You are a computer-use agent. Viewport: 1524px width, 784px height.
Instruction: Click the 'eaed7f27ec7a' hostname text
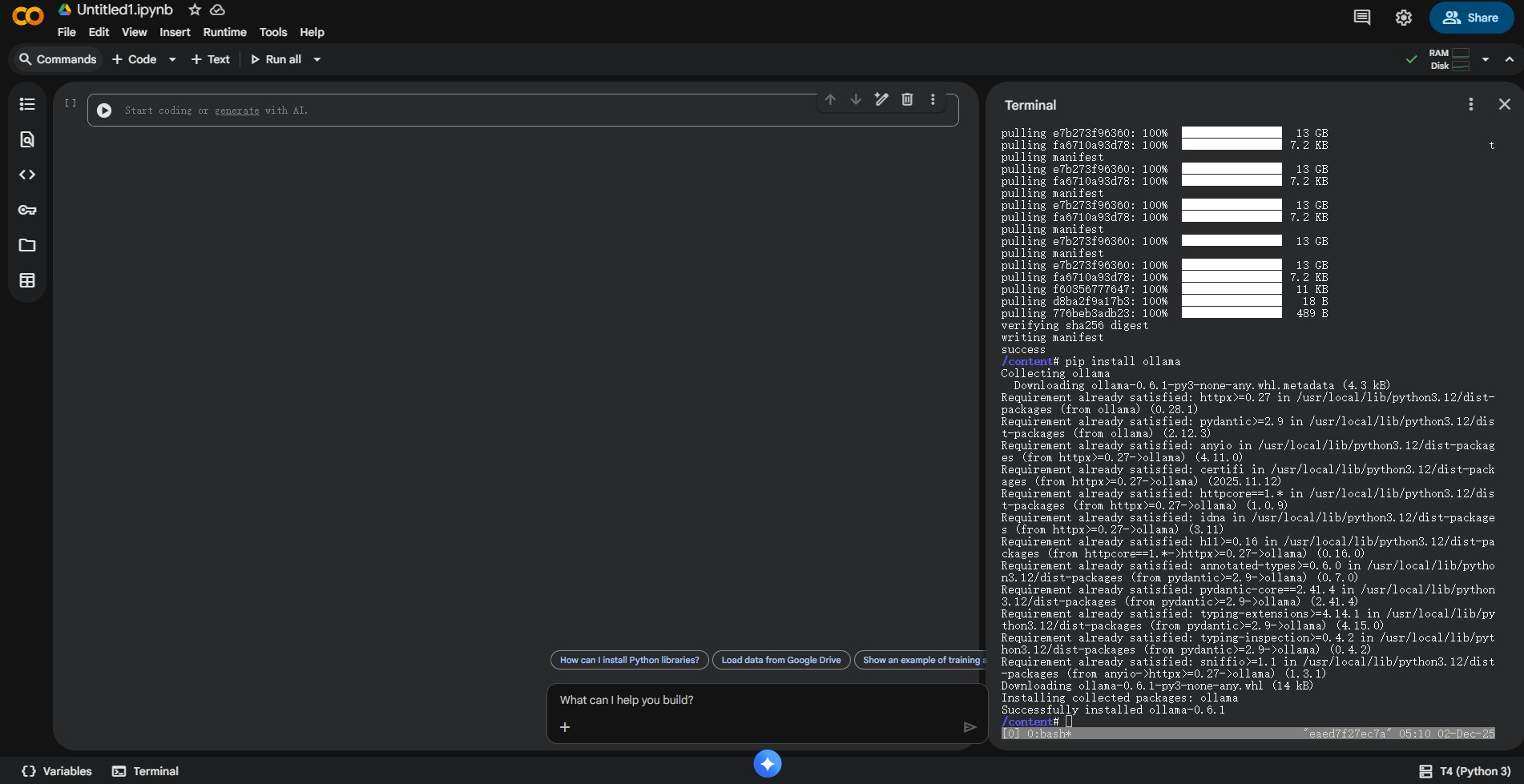[1347, 734]
